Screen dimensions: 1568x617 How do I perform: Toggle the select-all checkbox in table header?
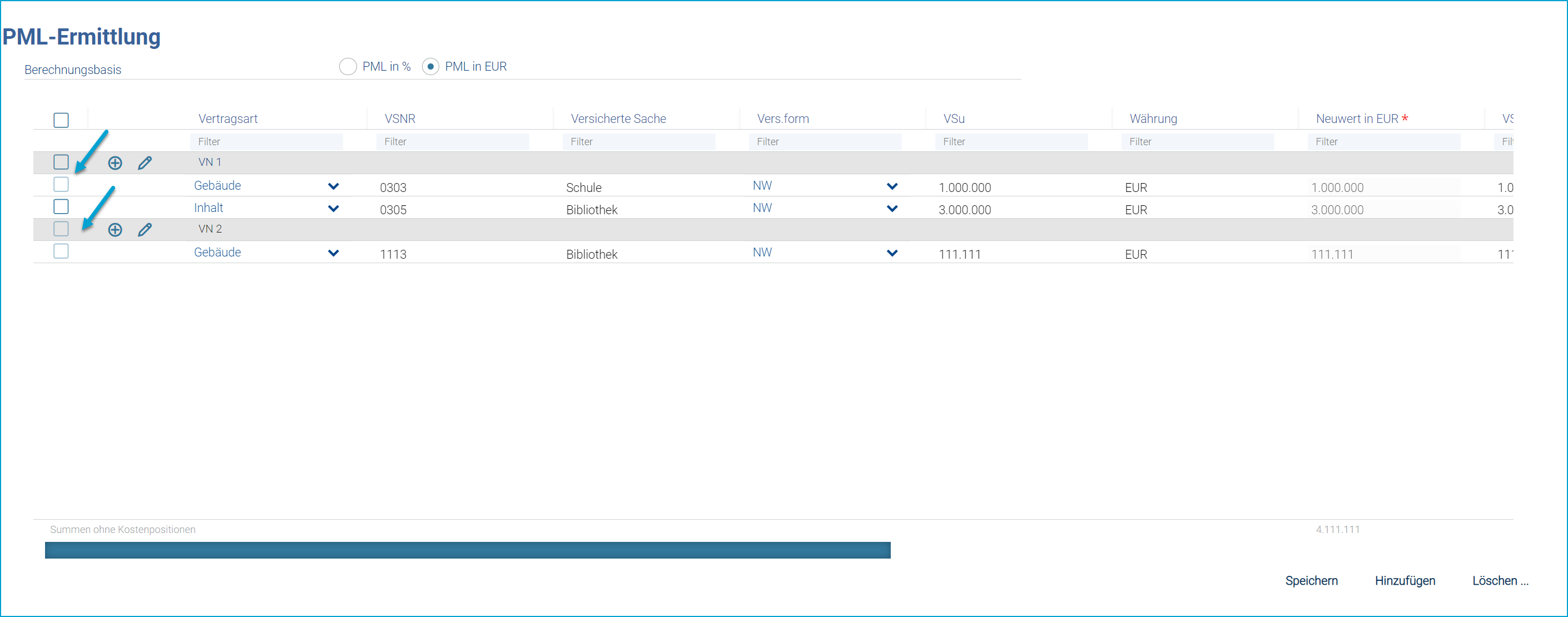[x=61, y=120]
